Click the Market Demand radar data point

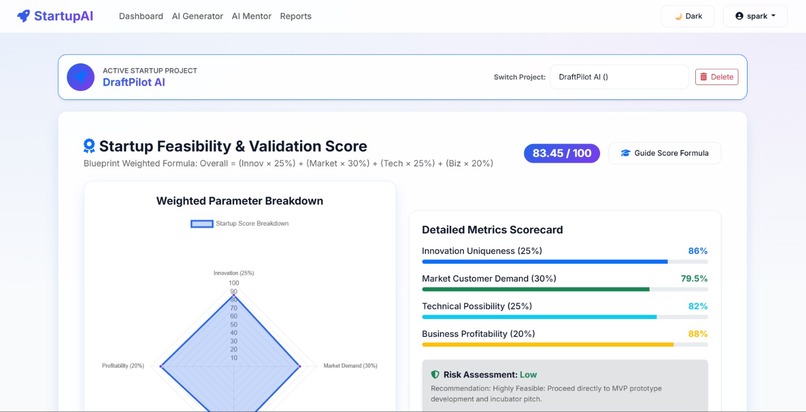(x=300, y=366)
